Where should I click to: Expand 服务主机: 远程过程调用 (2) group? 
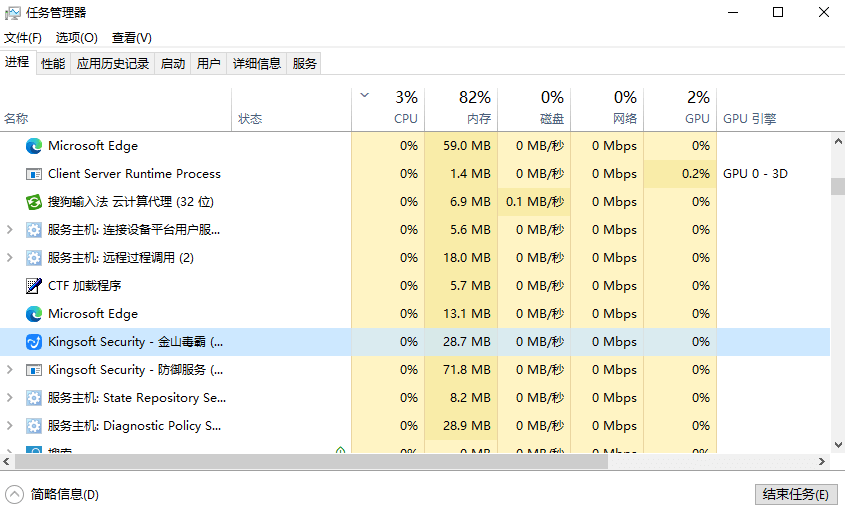pyautogui.click(x=10, y=258)
